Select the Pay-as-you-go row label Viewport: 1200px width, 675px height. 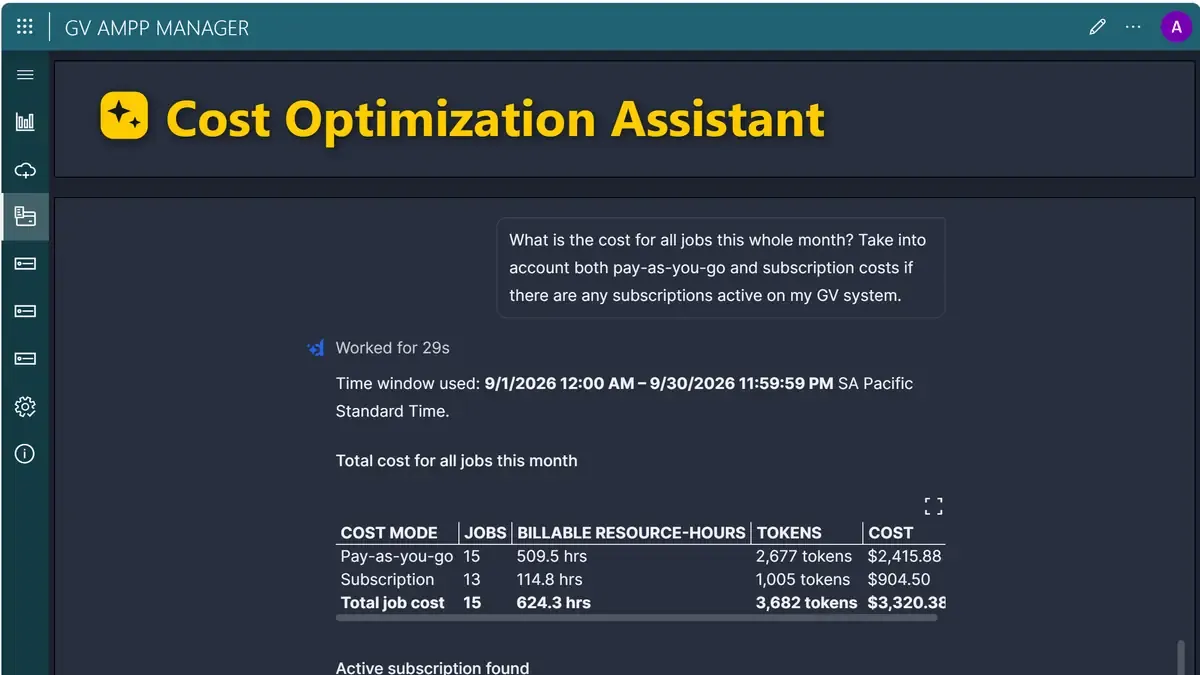coord(396,556)
